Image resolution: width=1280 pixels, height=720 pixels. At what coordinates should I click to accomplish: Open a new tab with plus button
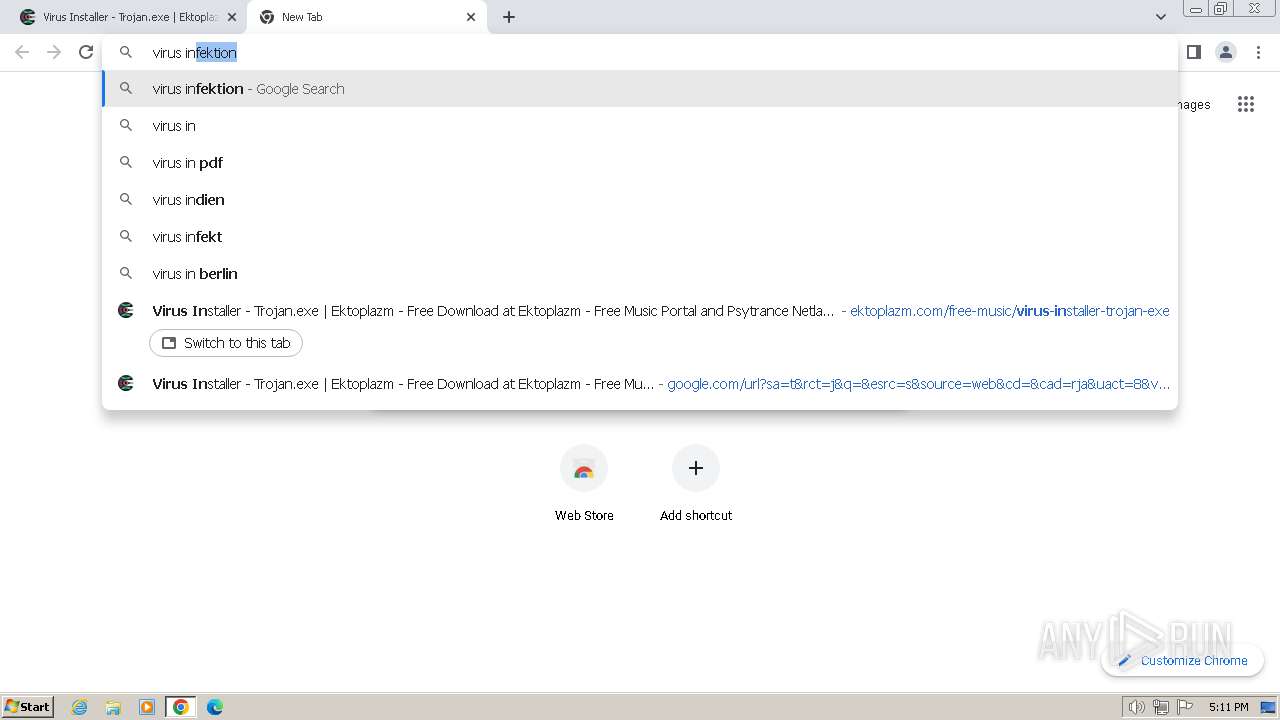509,17
